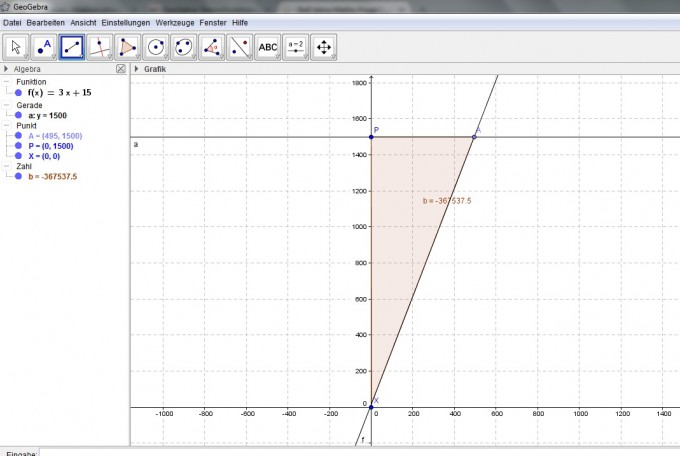680x456 pixels.
Task: Select the Reflect about line tool
Action: click(240, 46)
